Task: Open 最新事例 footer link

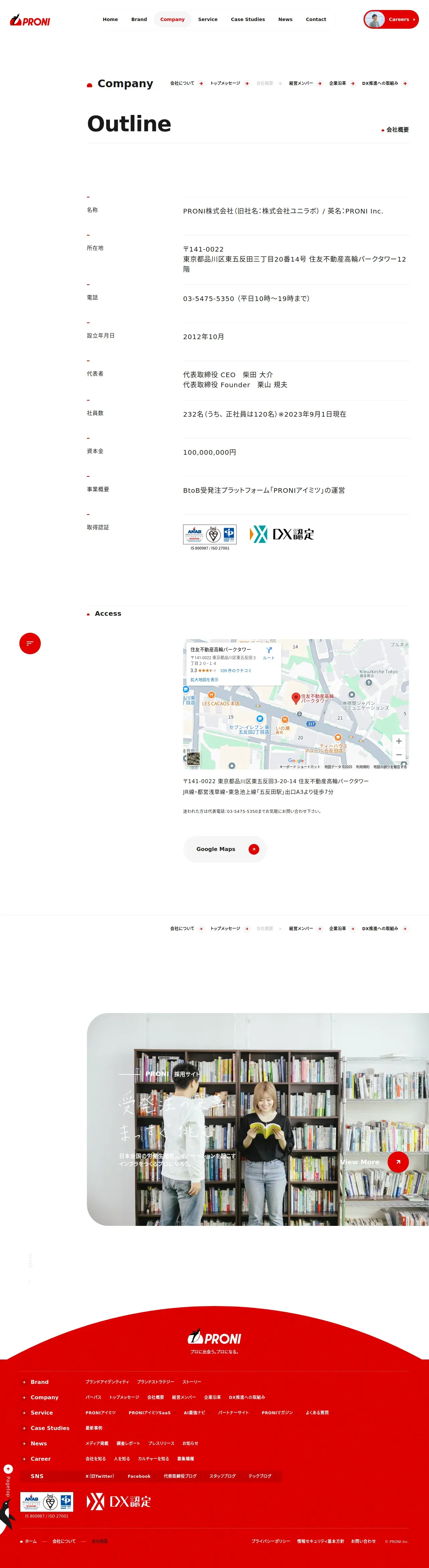Action: point(94,1428)
